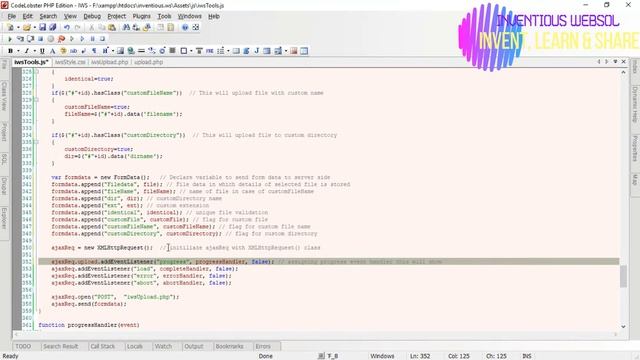Expand the Italic options dropdown

tap(34, 51)
